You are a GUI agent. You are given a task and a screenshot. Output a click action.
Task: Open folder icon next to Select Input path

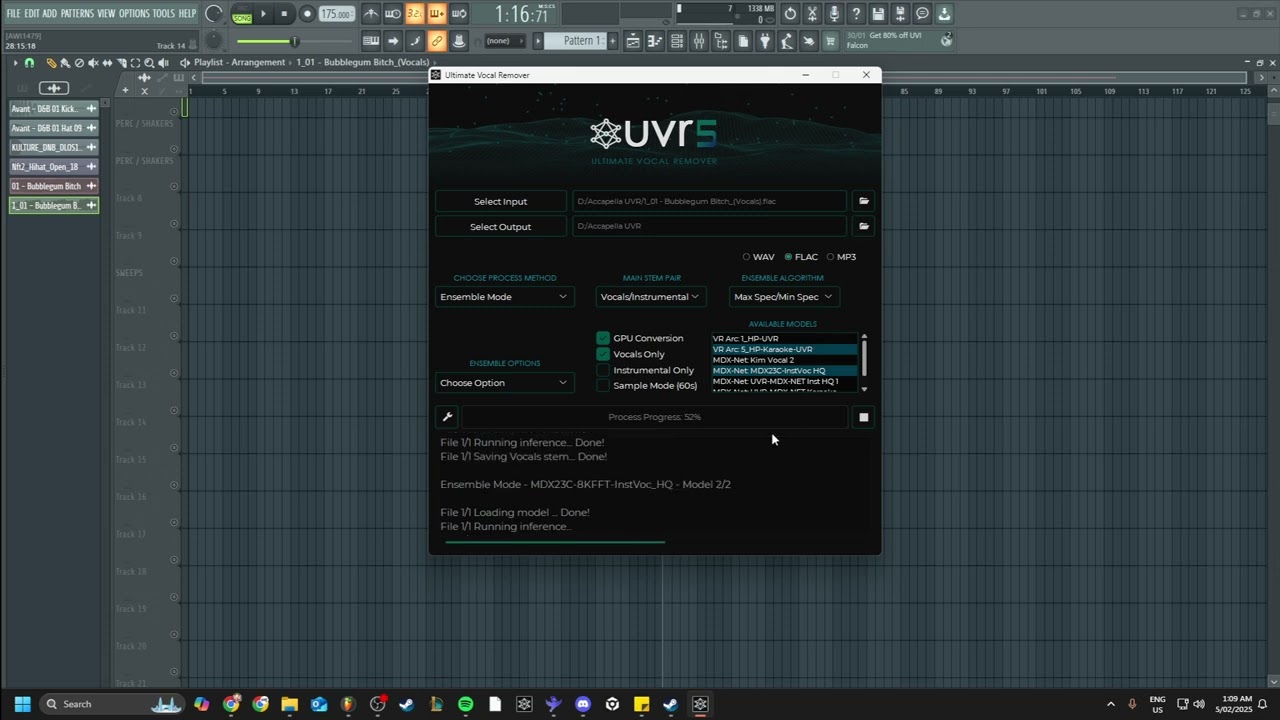tap(864, 201)
